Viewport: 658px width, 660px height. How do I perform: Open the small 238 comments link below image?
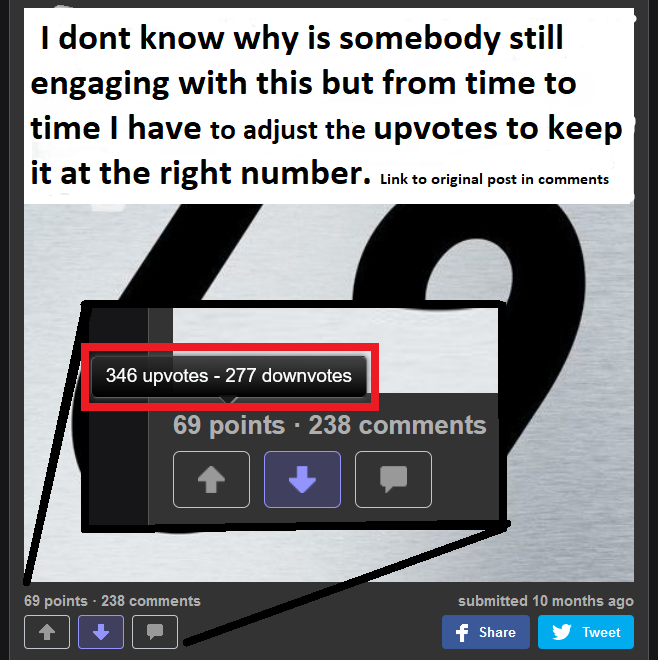click(x=151, y=601)
